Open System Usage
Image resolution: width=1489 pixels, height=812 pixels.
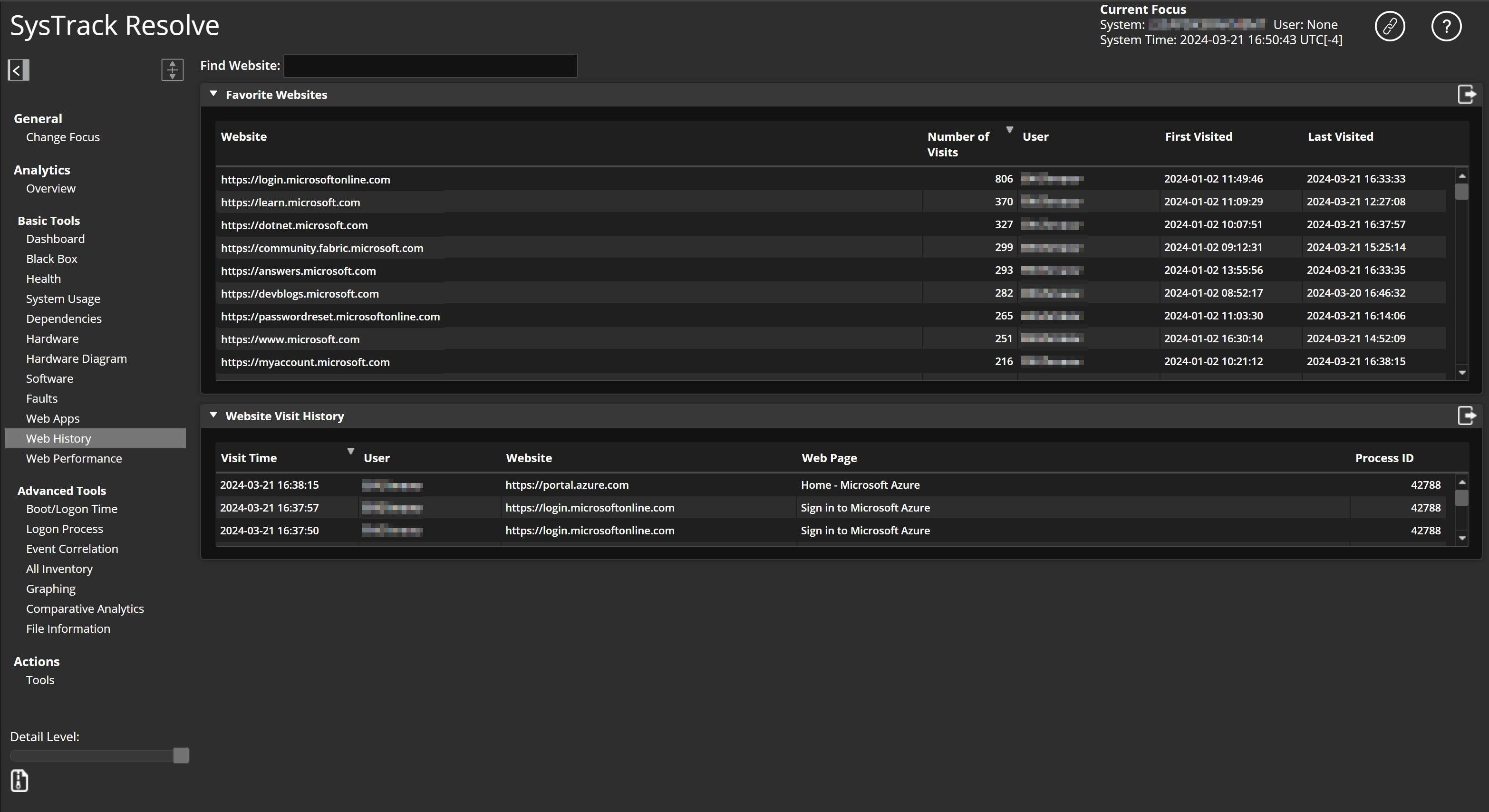click(63, 299)
